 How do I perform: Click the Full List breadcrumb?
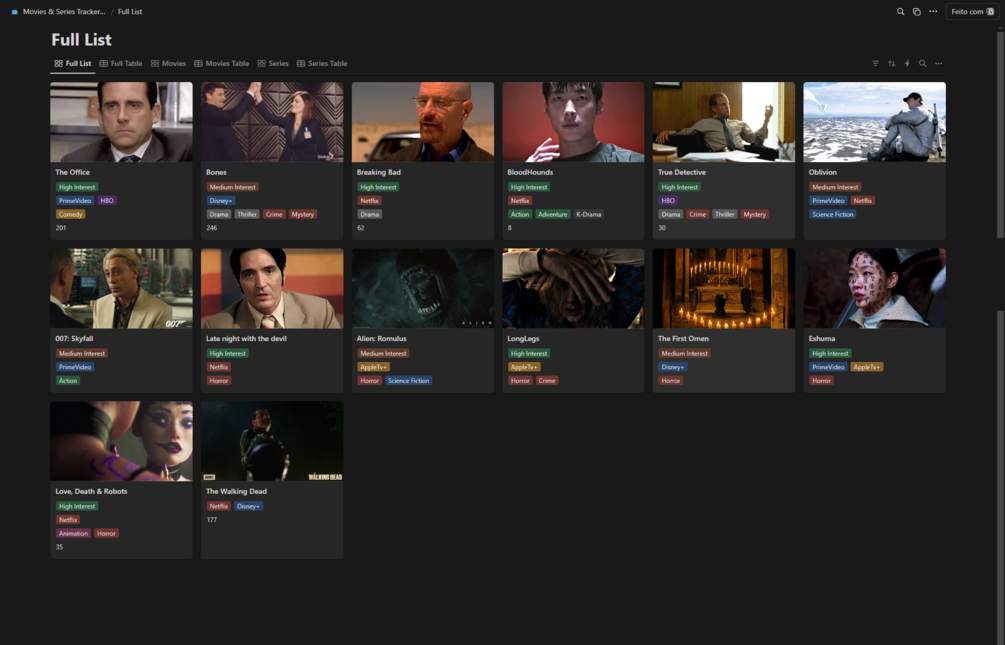[x=130, y=12]
